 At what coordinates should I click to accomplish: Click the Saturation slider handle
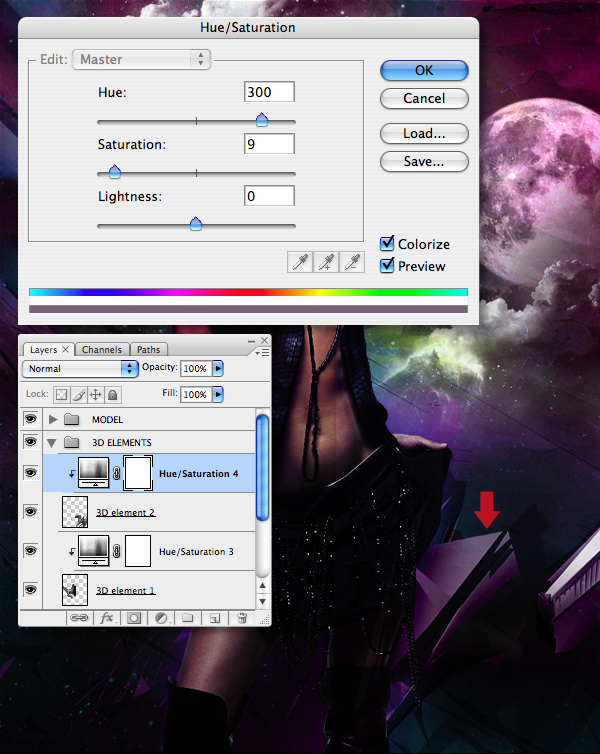pyautogui.click(x=114, y=171)
